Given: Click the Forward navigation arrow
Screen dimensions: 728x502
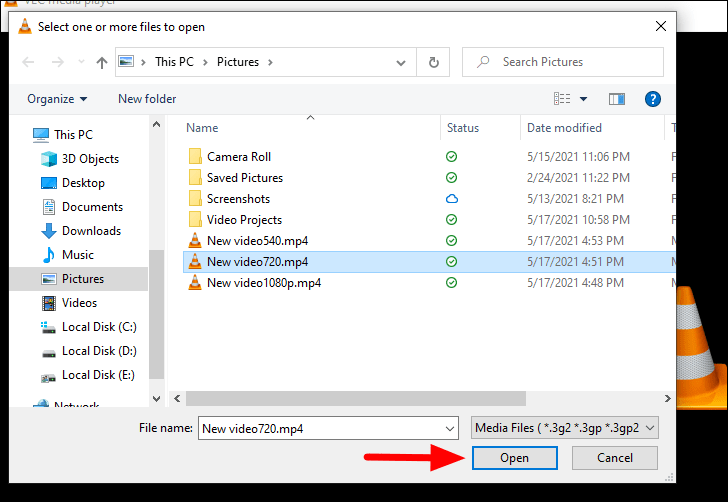Looking at the screenshot, I should pyautogui.click(x=58, y=62).
